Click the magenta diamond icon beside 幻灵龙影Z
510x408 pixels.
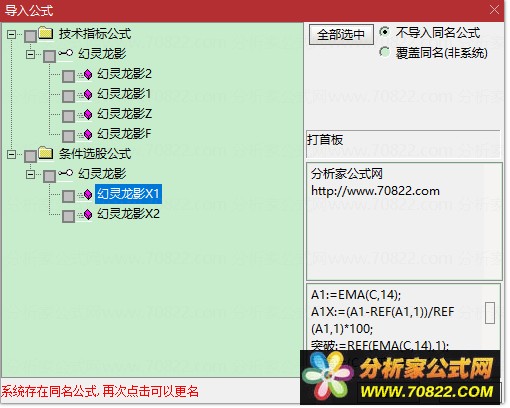[x=88, y=114]
